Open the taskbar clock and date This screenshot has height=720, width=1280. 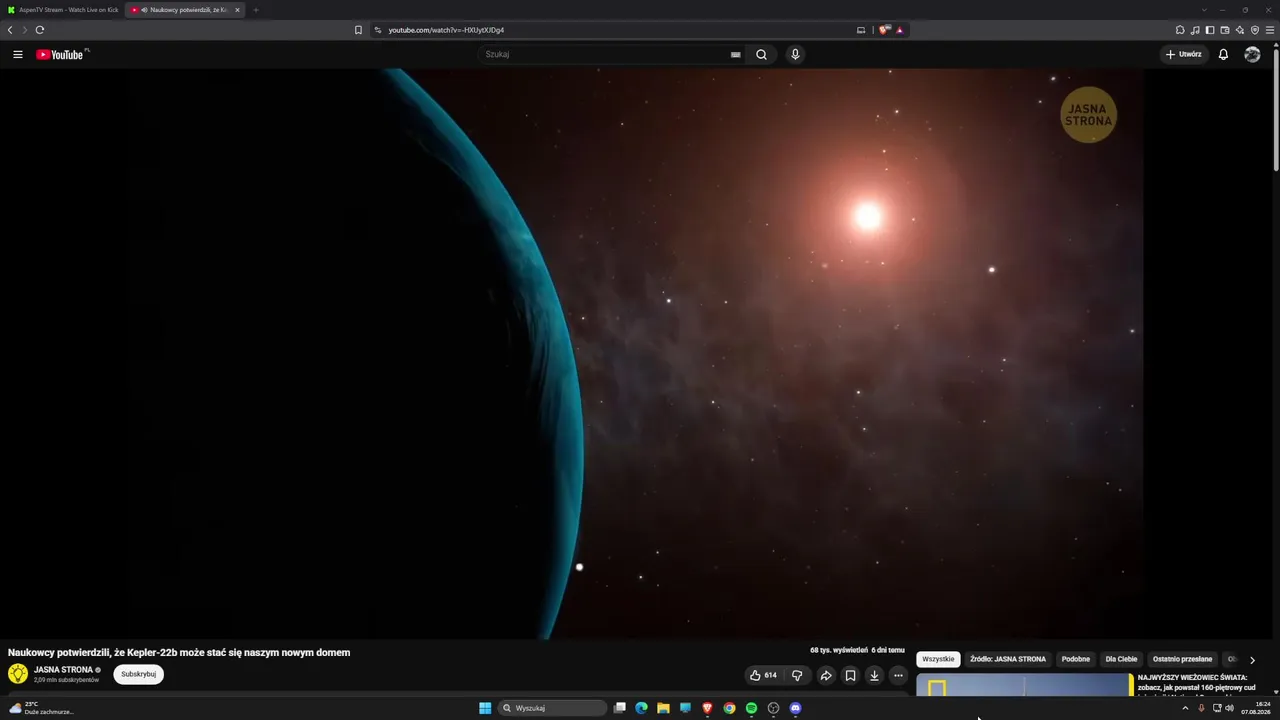click(x=1256, y=708)
